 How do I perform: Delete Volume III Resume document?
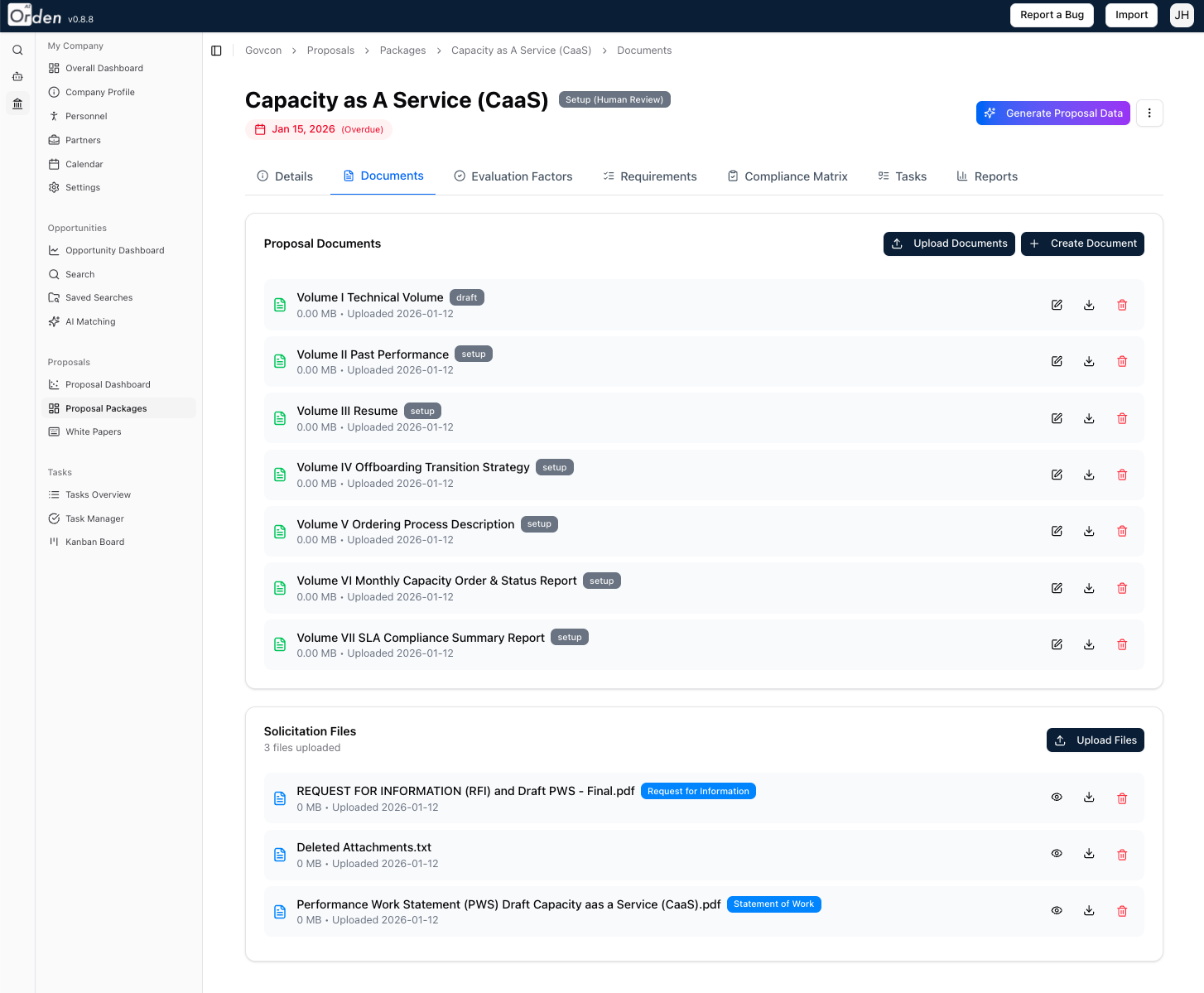point(1122,418)
